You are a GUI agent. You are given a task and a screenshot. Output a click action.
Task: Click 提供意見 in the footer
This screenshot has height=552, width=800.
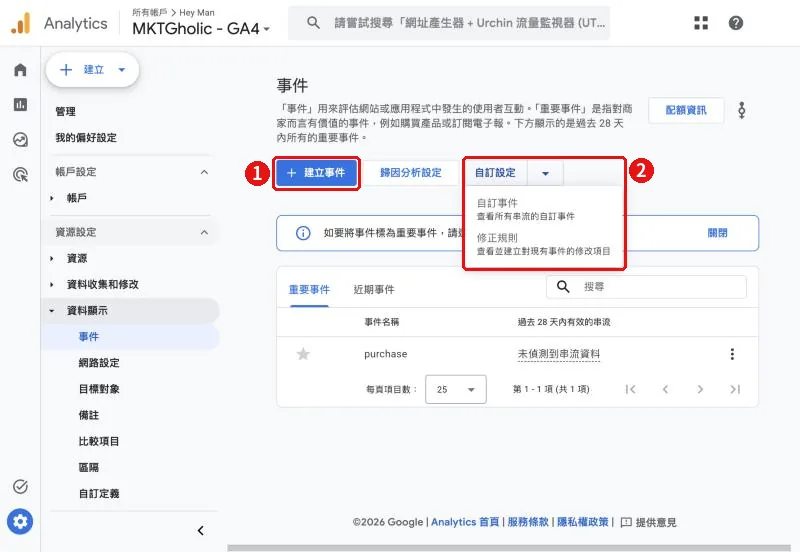[x=656, y=522]
